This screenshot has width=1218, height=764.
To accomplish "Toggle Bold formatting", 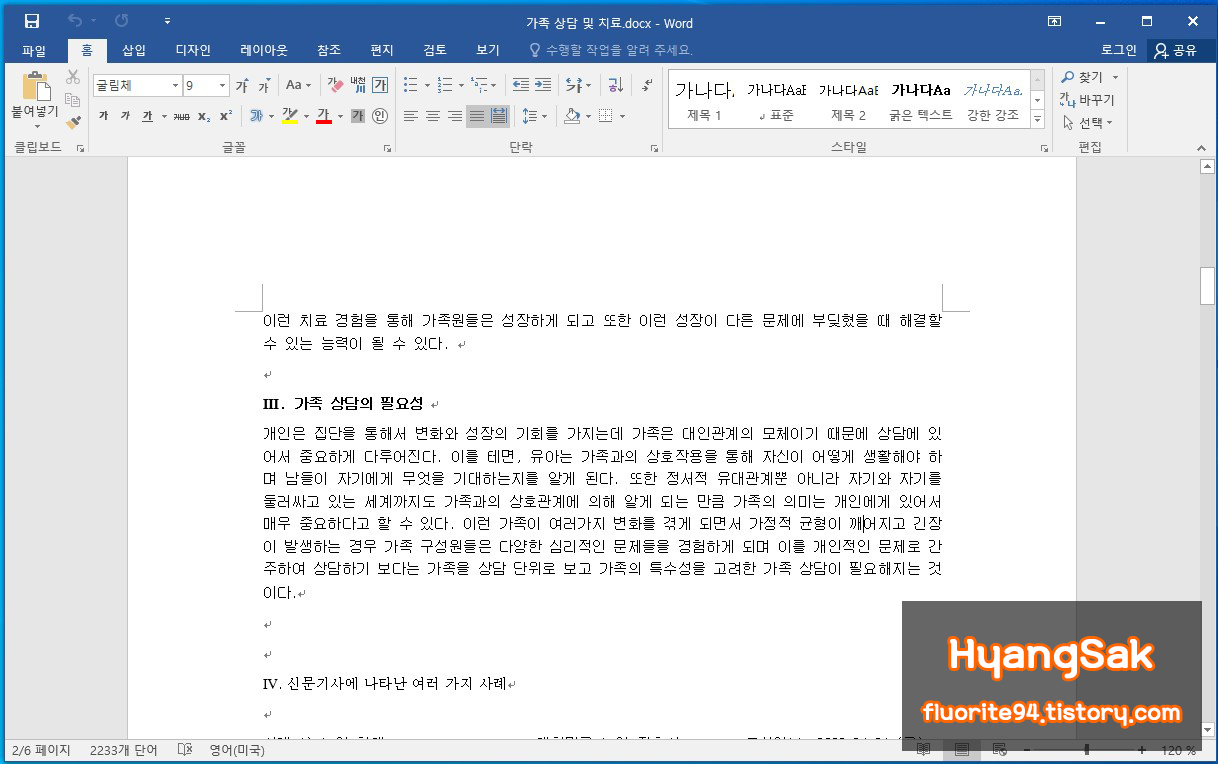I will pyautogui.click(x=103, y=117).
